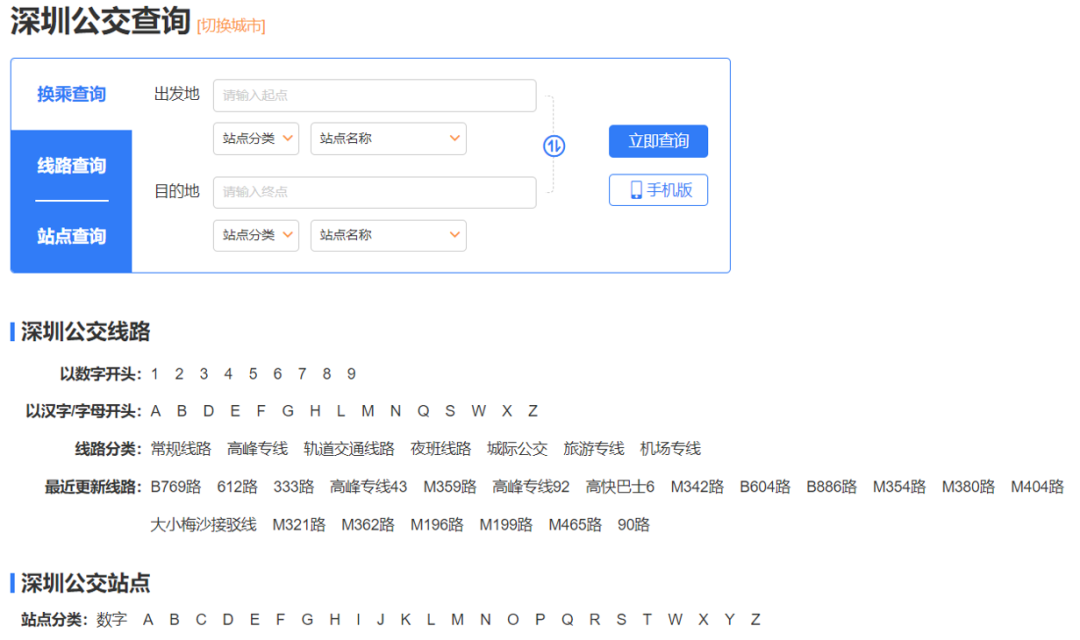Select station category letter Z in 站点分类
The image size is (1080, 640).
(x=756, y=620)
